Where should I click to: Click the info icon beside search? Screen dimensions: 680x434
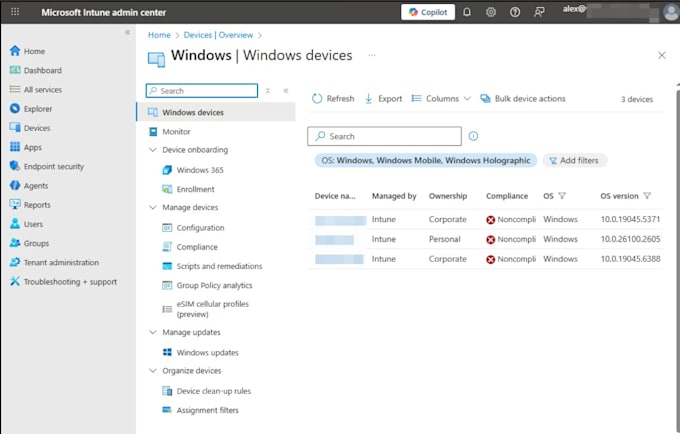coord(473,136)
